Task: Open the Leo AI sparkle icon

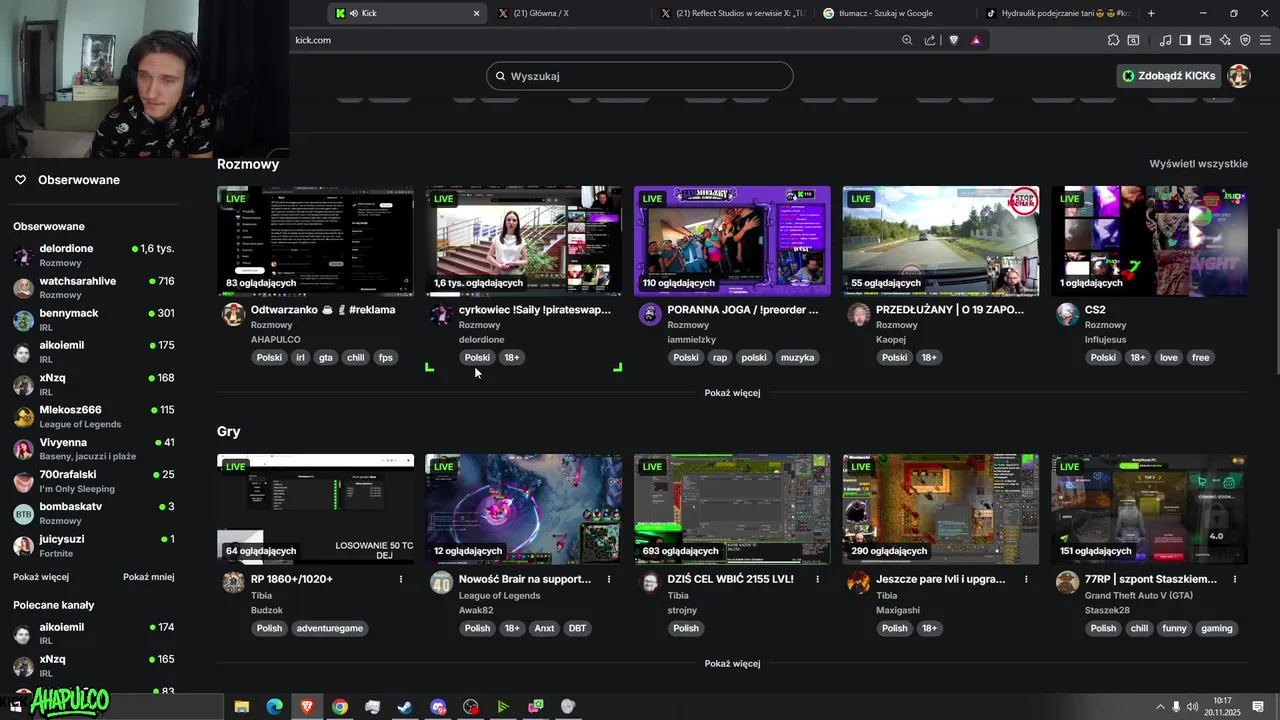Action: click(1225, 40)
